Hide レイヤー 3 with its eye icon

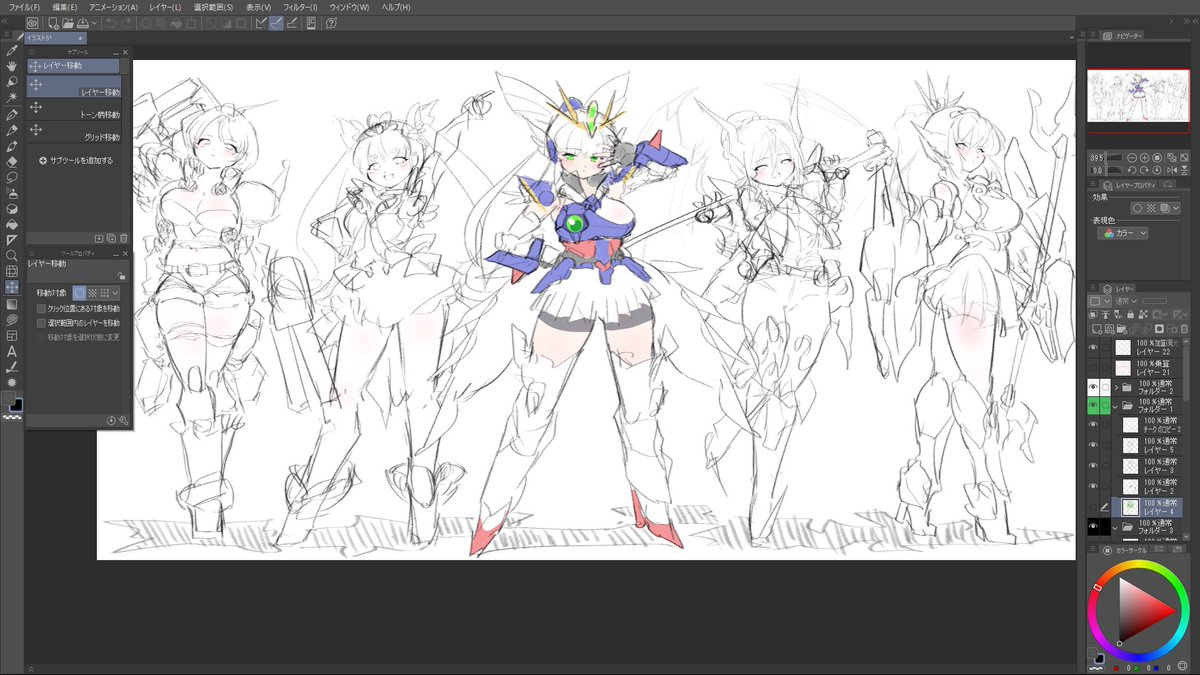pos(1093,465)
